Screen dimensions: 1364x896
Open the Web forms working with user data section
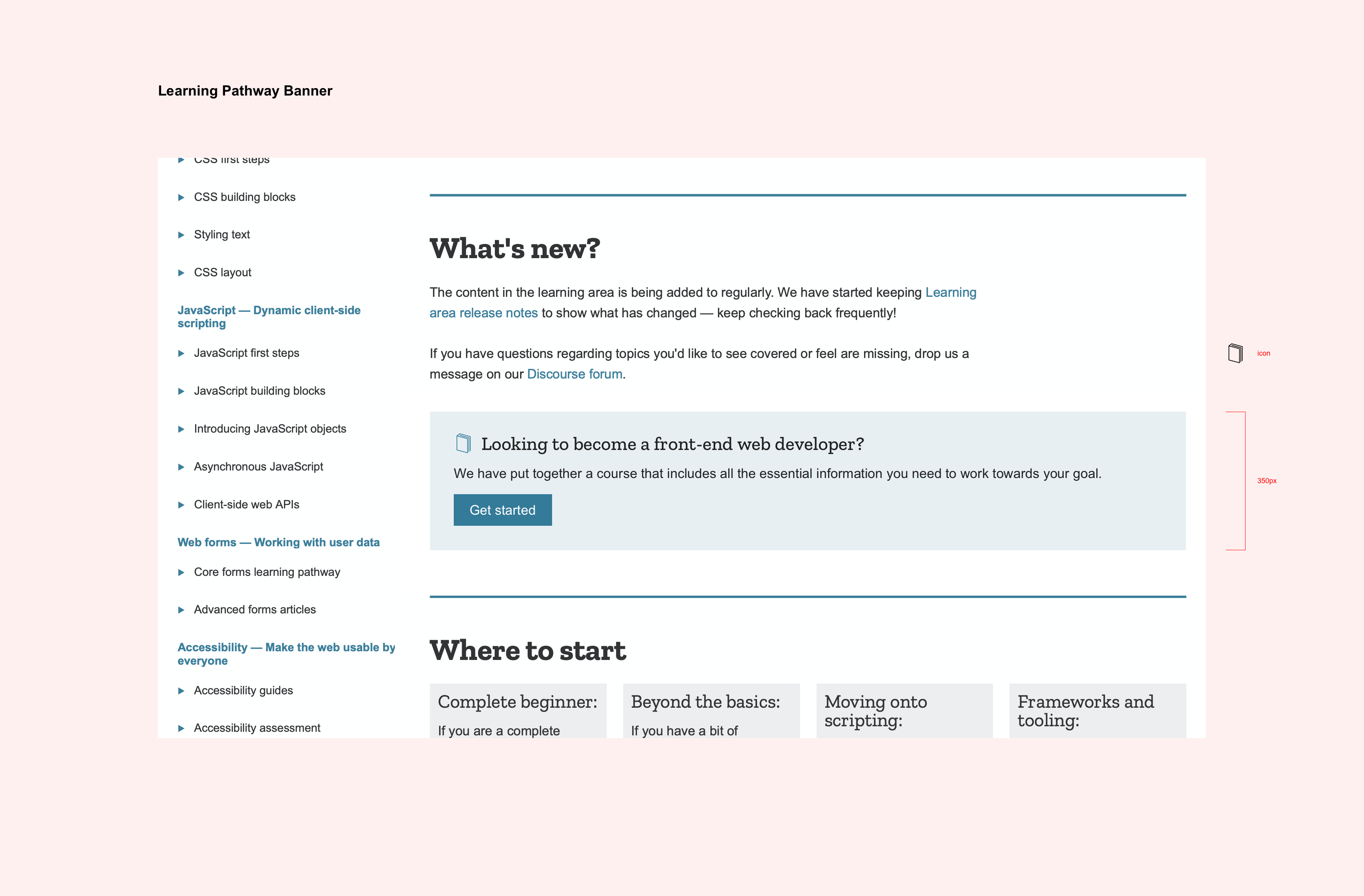click(x=278, y=542)
